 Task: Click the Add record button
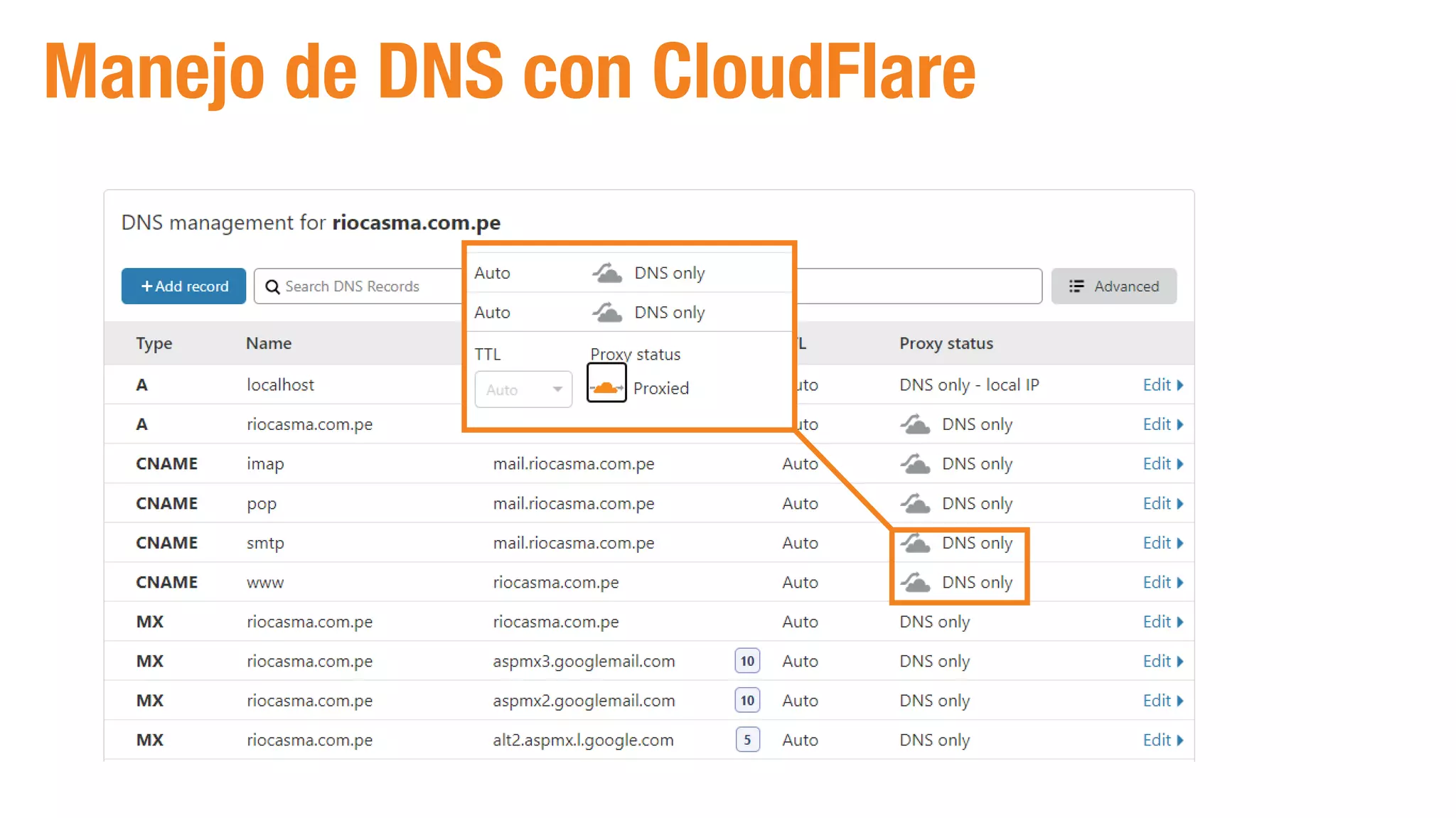pos(183,286)
